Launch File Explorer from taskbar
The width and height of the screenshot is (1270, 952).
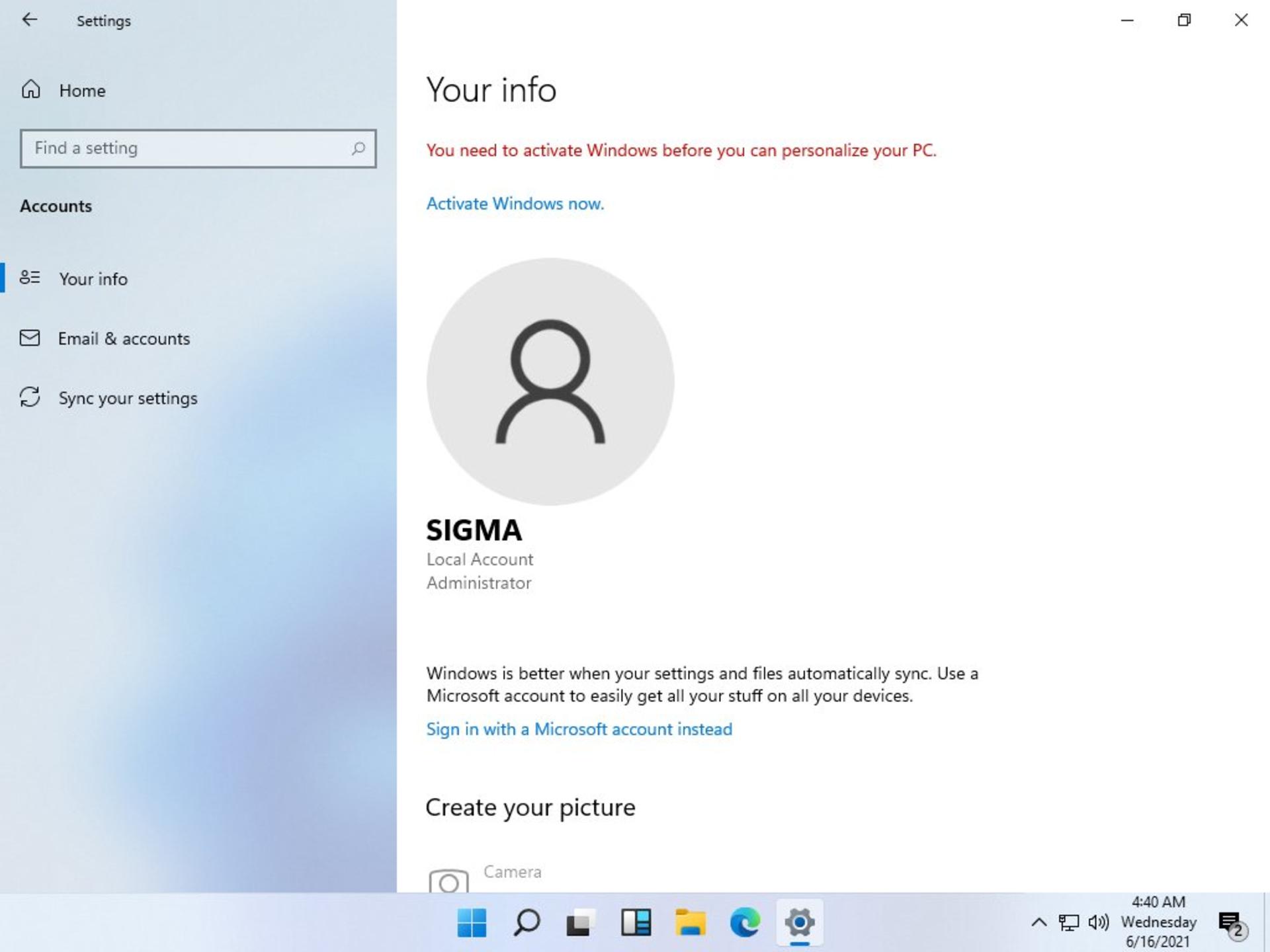(x=691, y=922)
